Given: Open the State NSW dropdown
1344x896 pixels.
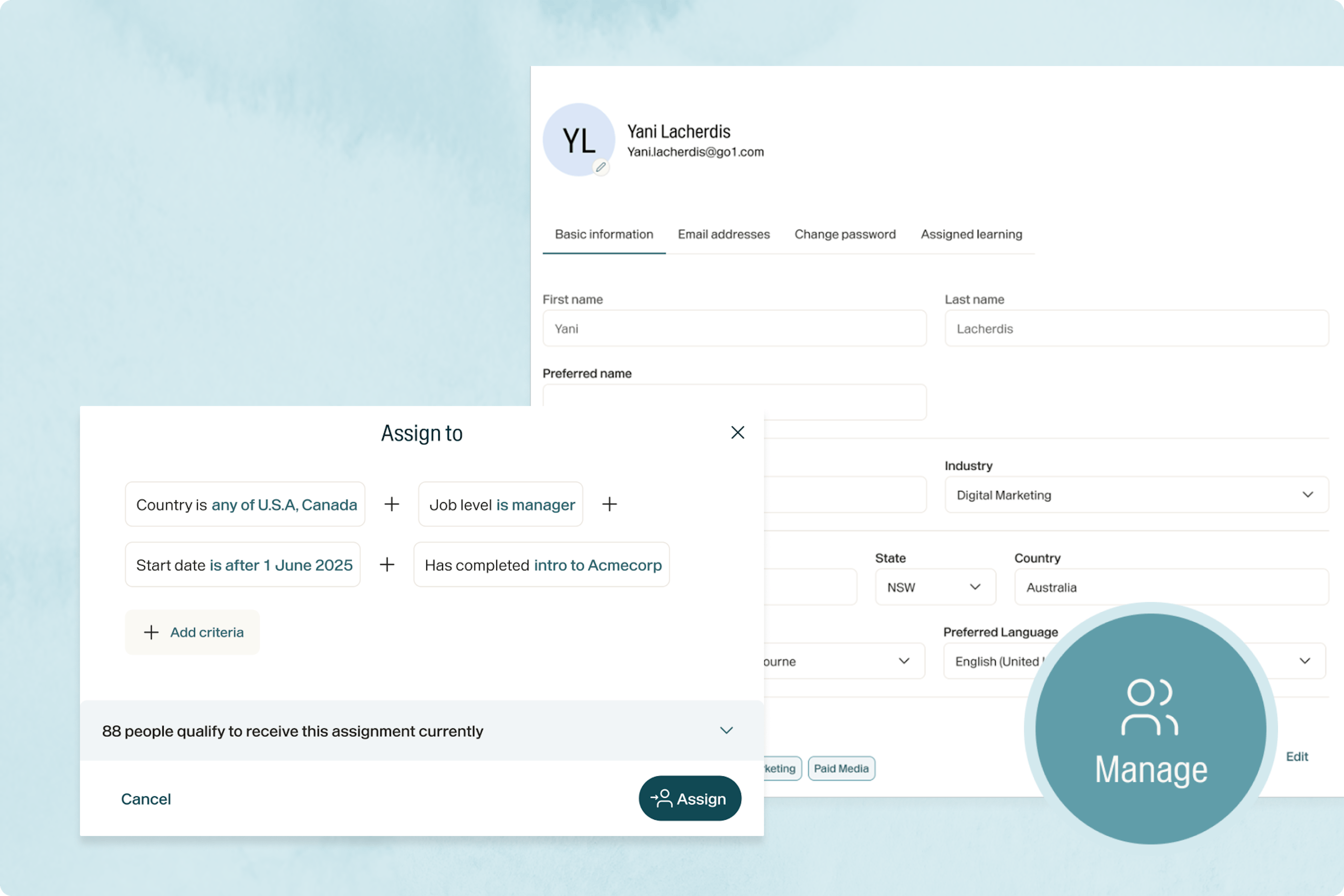Looking at the screenshot, I should [x=935, y=587].
